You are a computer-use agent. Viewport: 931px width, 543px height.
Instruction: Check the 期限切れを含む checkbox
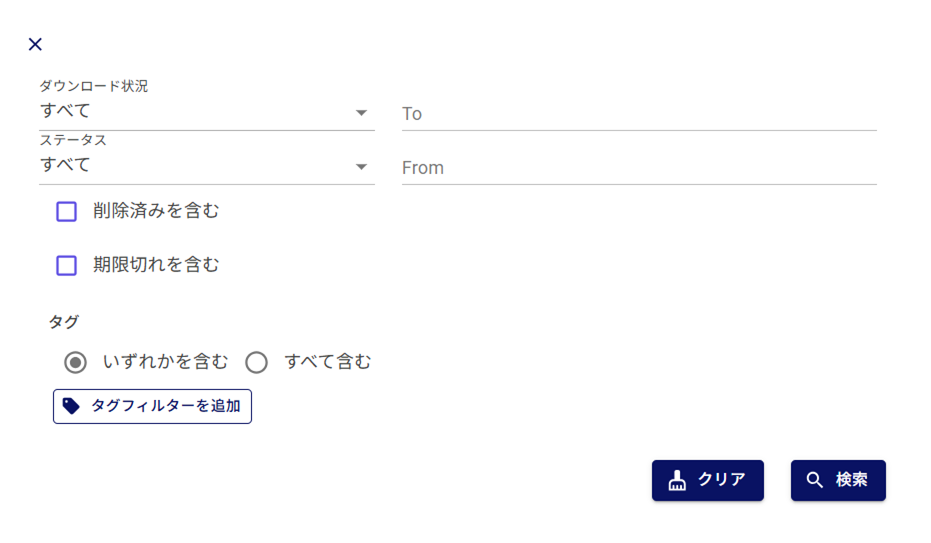[67, 265]
